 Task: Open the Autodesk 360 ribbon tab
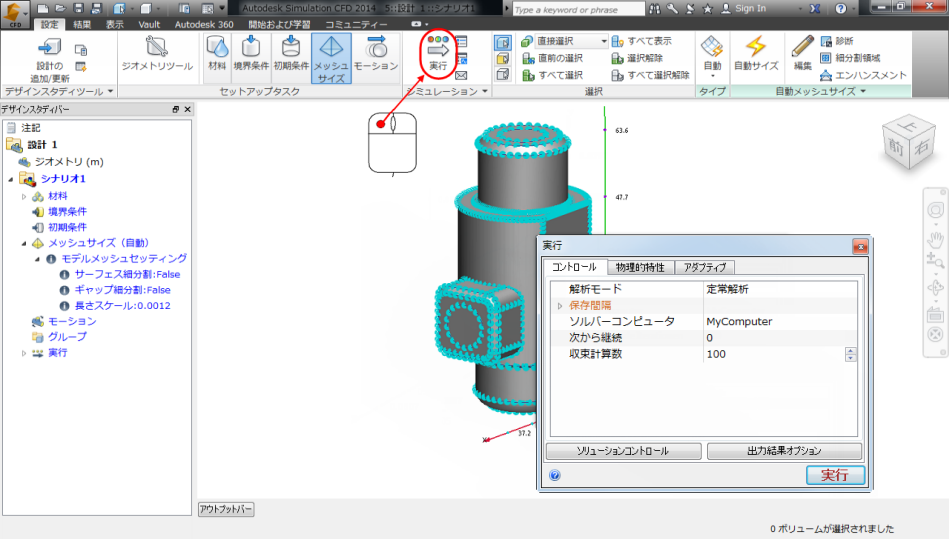click(x=204, y=24)
